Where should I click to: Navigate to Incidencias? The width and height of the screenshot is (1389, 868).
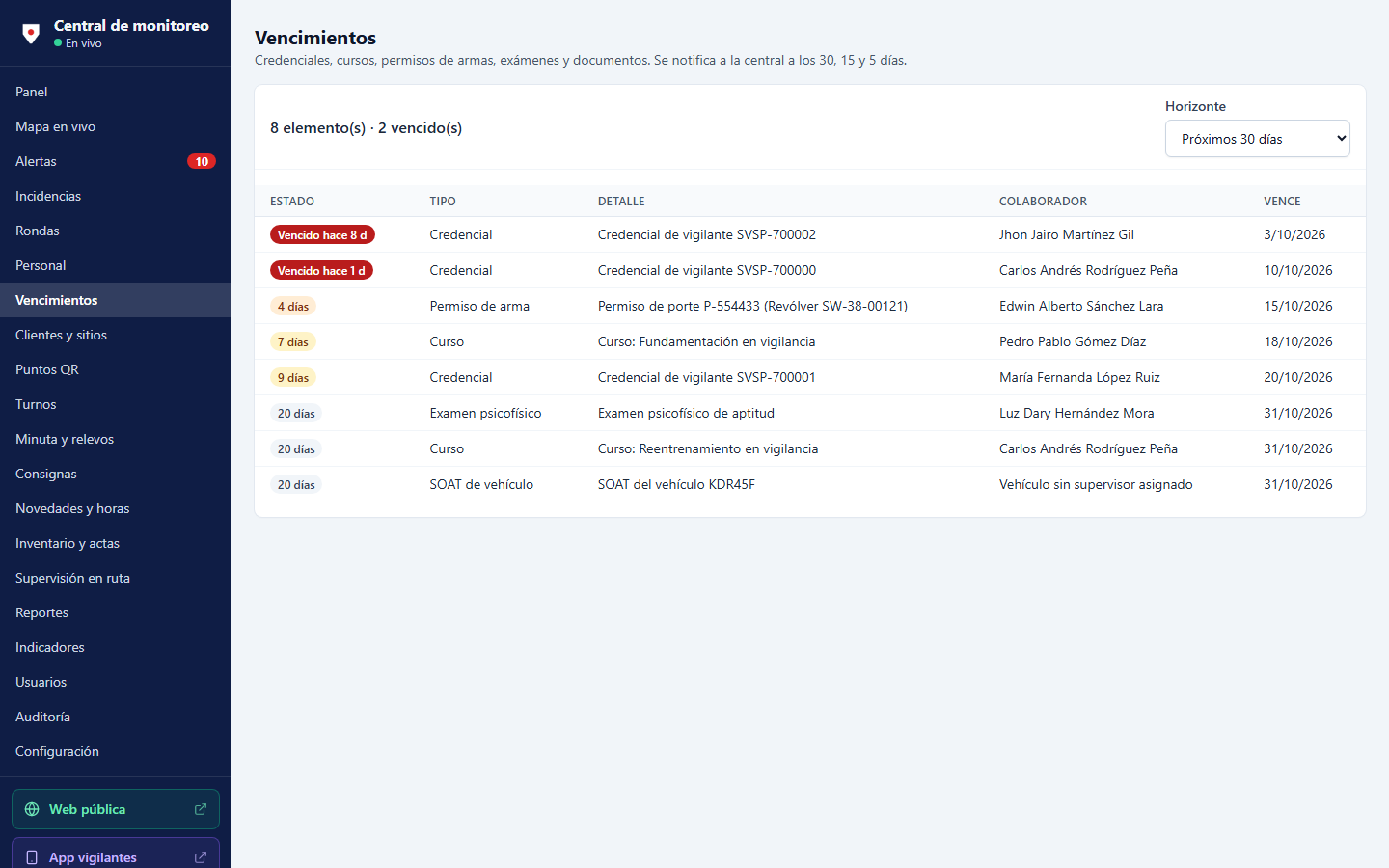tap(116, 196)
